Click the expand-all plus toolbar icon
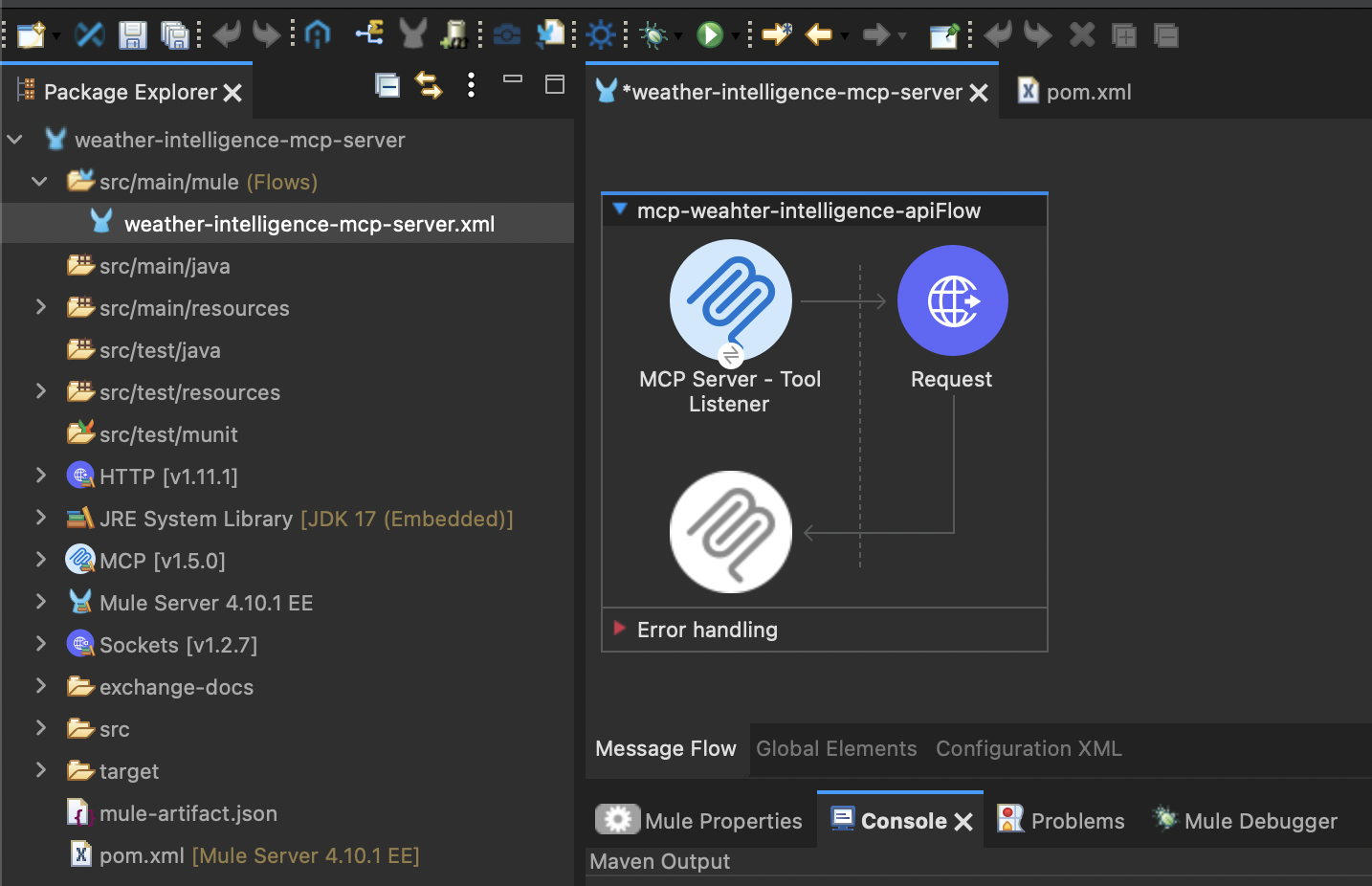 (1124, 36)
